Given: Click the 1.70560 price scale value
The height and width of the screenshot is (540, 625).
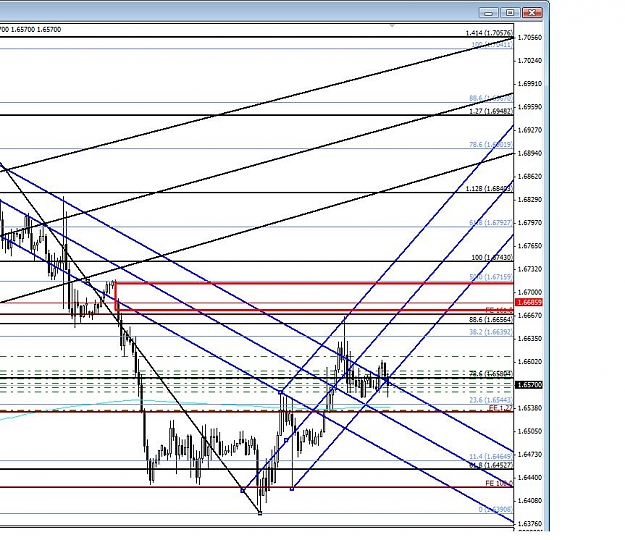Looking at the screenshot, I should point(530,37).
